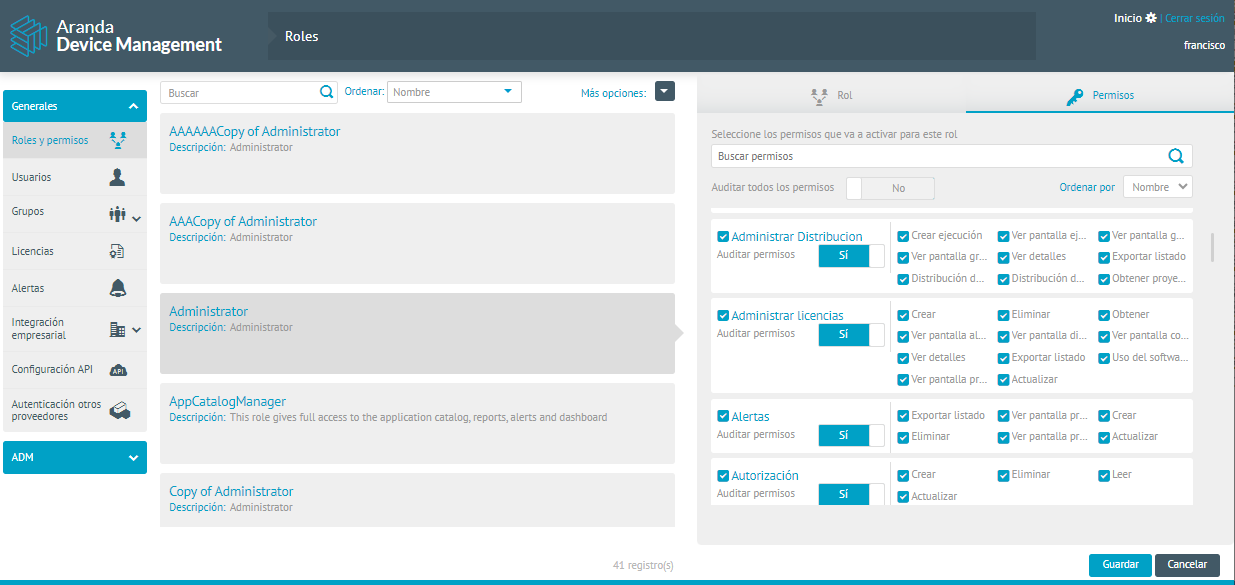The width and height of the screenshot is (1235, 585).
Task: Uncheck Crear under Alertas
Action: (1104, 416)
